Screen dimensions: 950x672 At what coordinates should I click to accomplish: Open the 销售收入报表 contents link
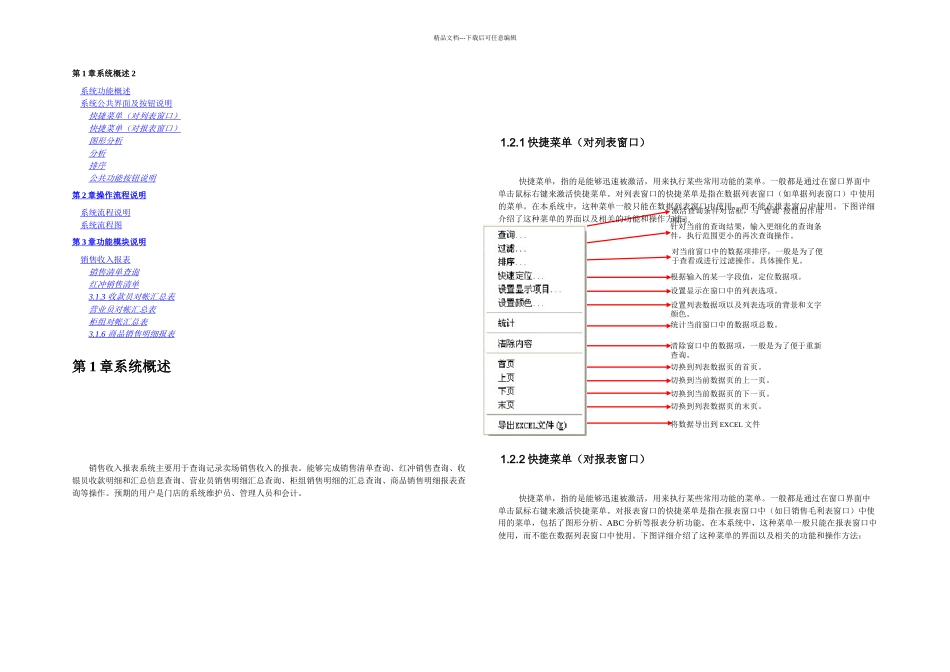[x=105, y=259]
